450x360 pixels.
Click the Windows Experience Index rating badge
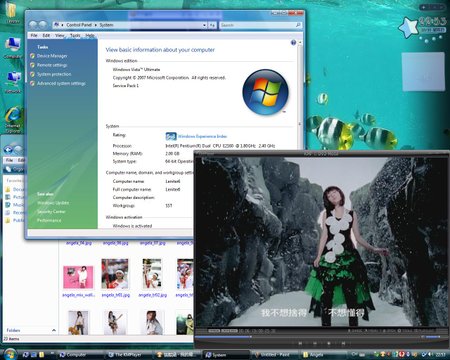pyautogui.click(x=171, y=136)
